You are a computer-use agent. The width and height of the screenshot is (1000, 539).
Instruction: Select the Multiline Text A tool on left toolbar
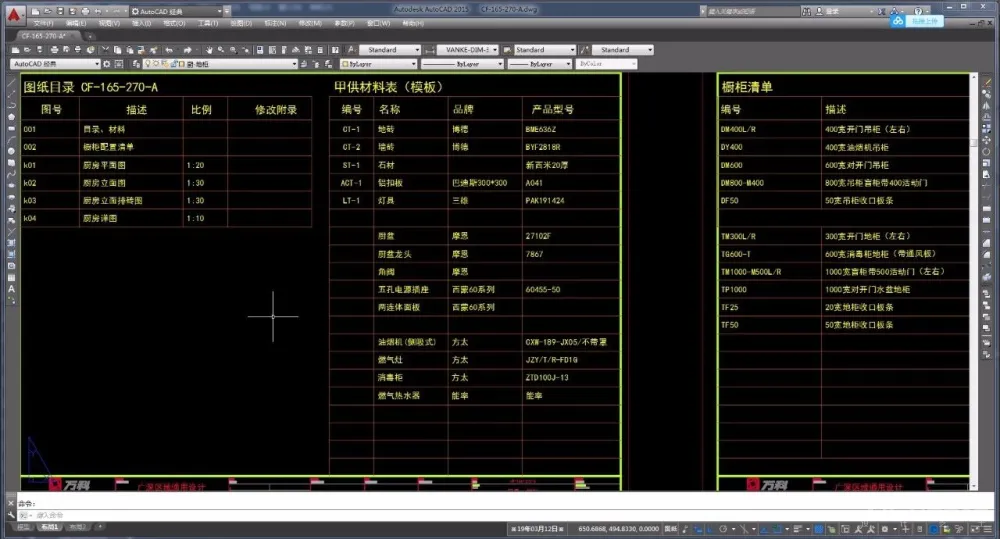[x=11, y=289]
